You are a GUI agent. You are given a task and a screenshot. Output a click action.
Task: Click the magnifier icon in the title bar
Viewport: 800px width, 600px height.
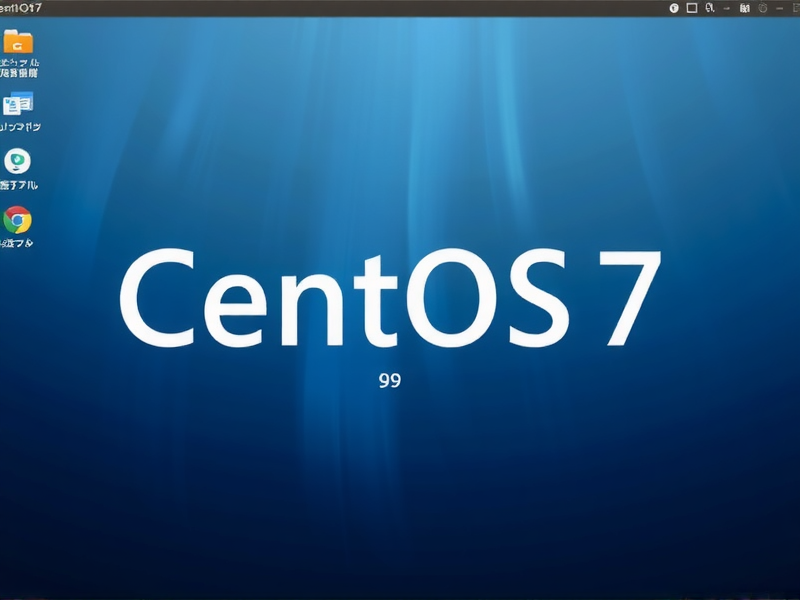pos(709,7)
